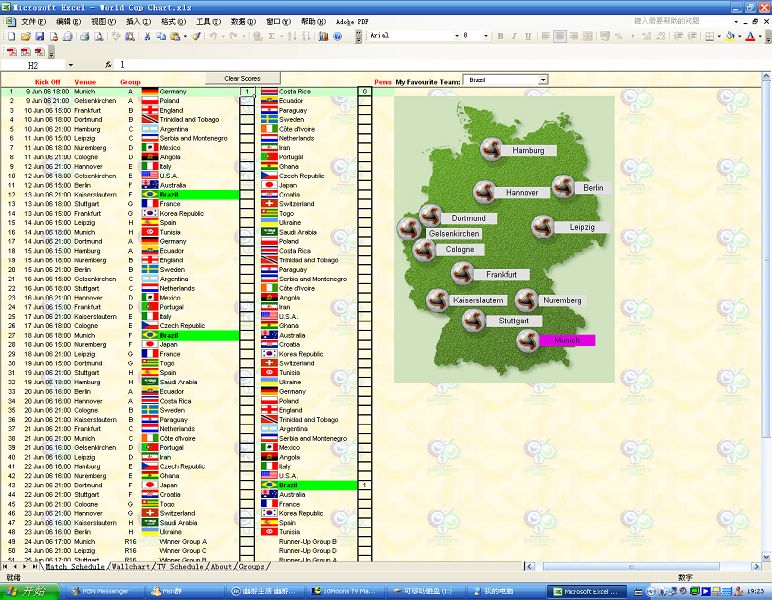772x600 pixels.
Task: Click the Increase Decimal icon
Action: pyautogui.click(x=646, y=36)
